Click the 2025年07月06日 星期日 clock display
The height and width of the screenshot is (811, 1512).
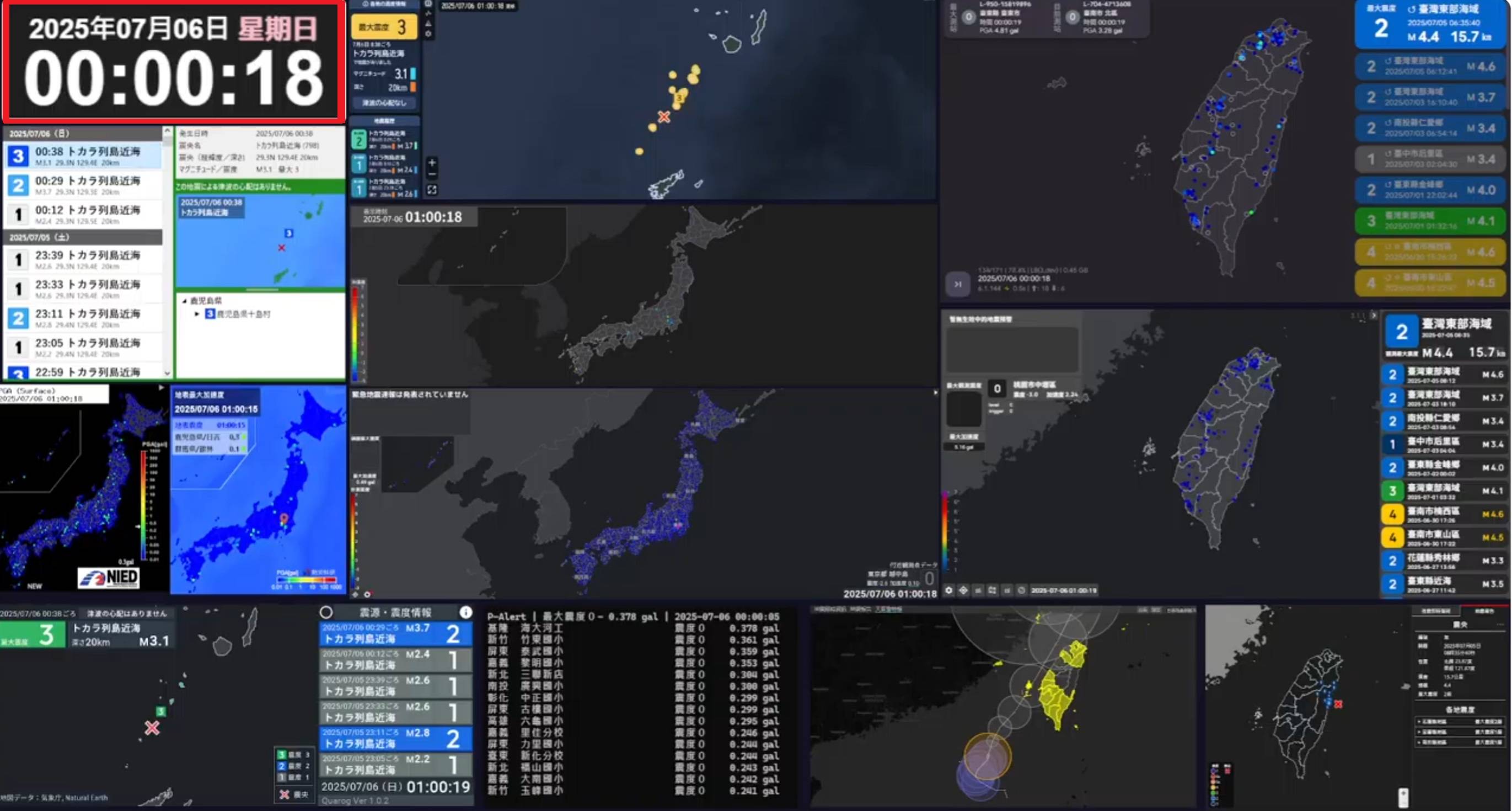point(174,61)
